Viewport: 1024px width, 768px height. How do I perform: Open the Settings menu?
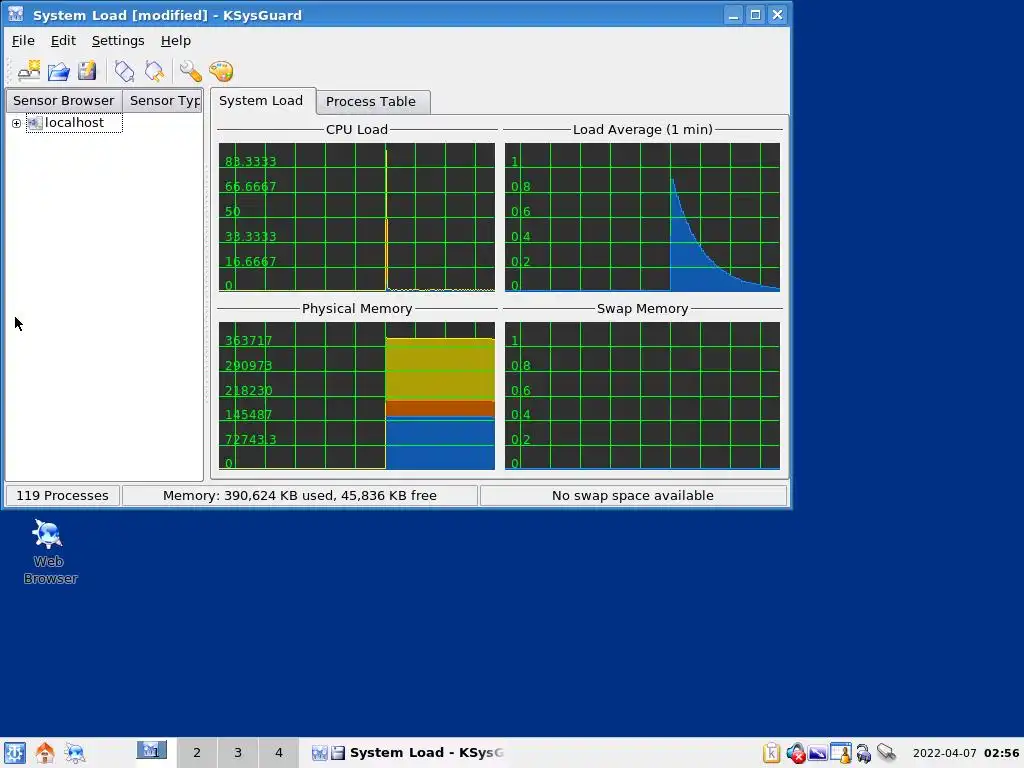click(x=118, y=40)
